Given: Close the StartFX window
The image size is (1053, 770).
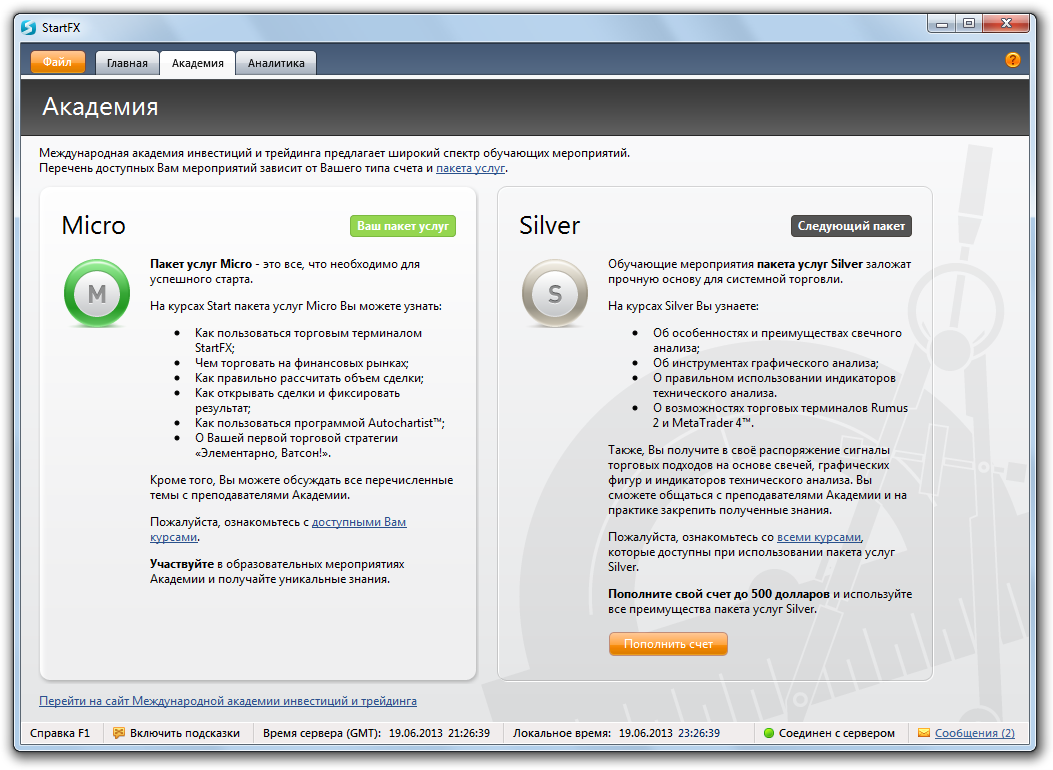Looking at the screenshot, I should pyautogui.click(x=1005, y=24).
